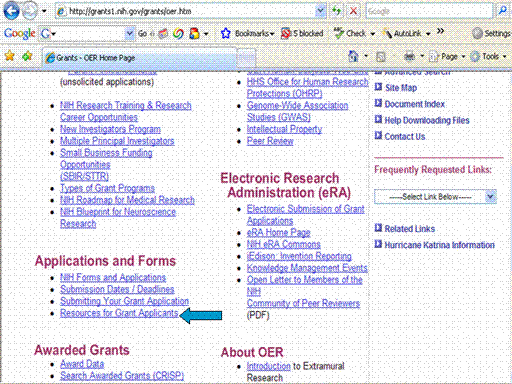Click the browser Back arrow button
The width and height of the screenshot is (512, 384).
[x=11, y=11]
